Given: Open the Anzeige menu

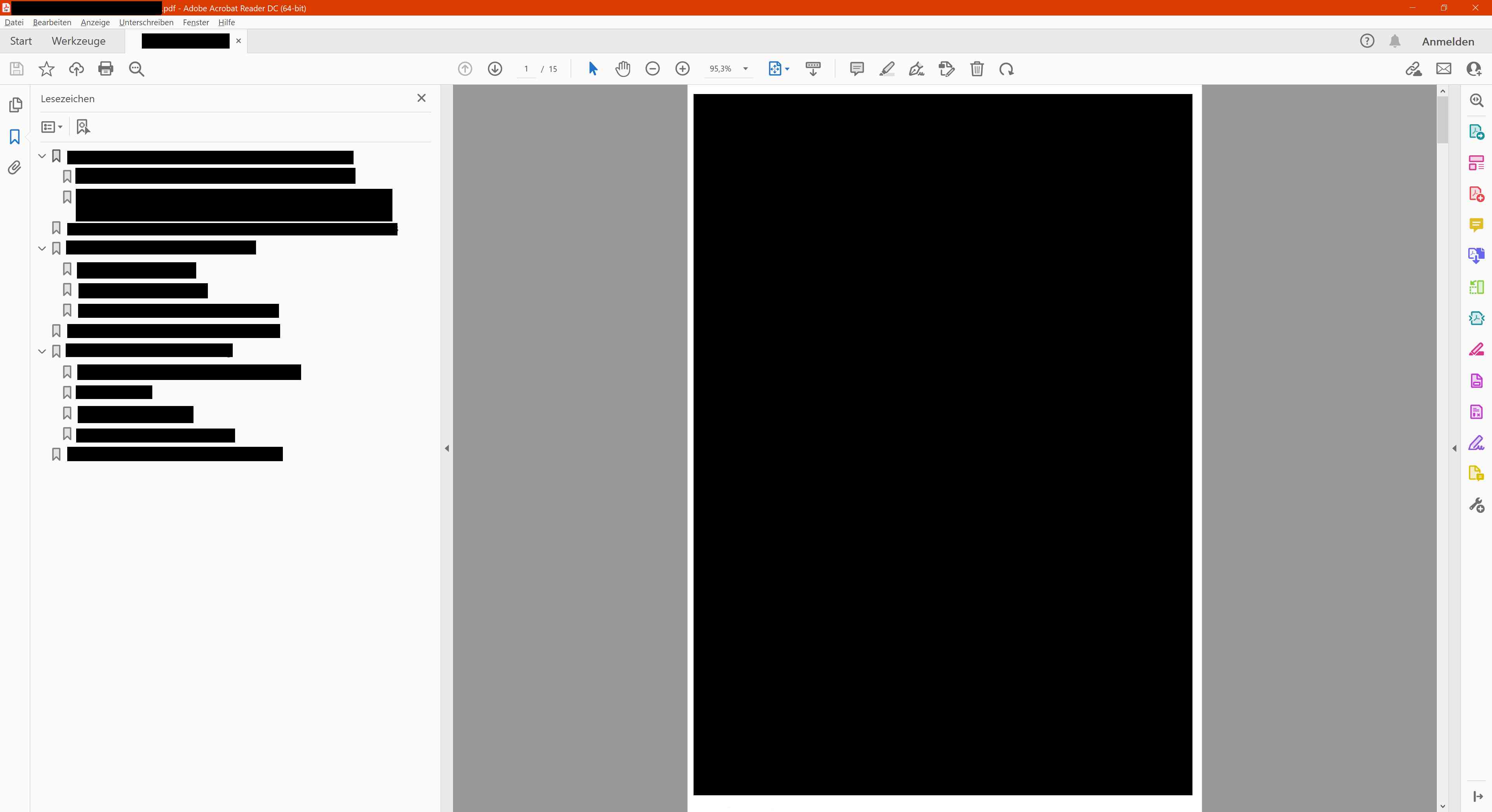Looking at the screenshot, I should tap(95, 23).
